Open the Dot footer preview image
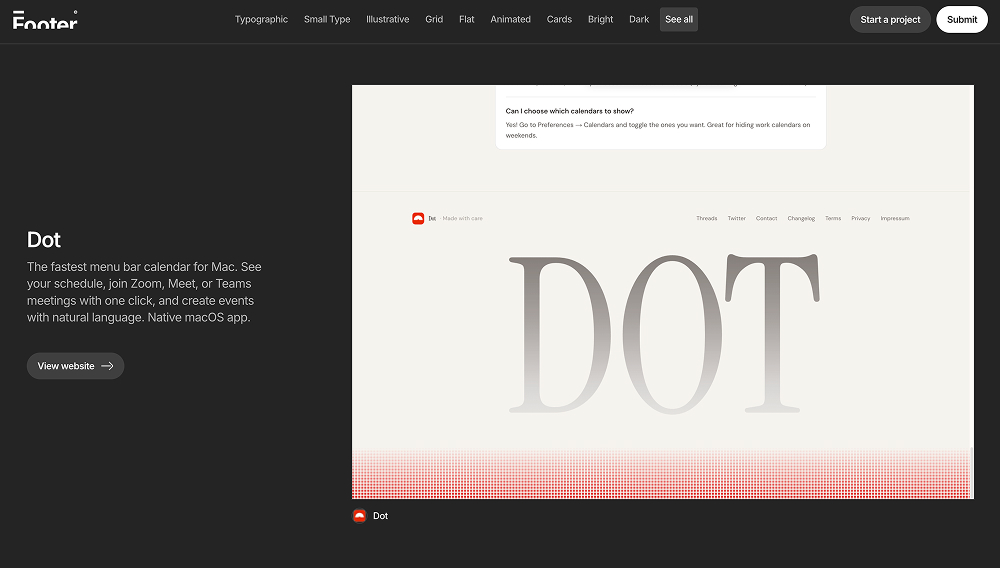1000x568 pixels. click(663, 292)
